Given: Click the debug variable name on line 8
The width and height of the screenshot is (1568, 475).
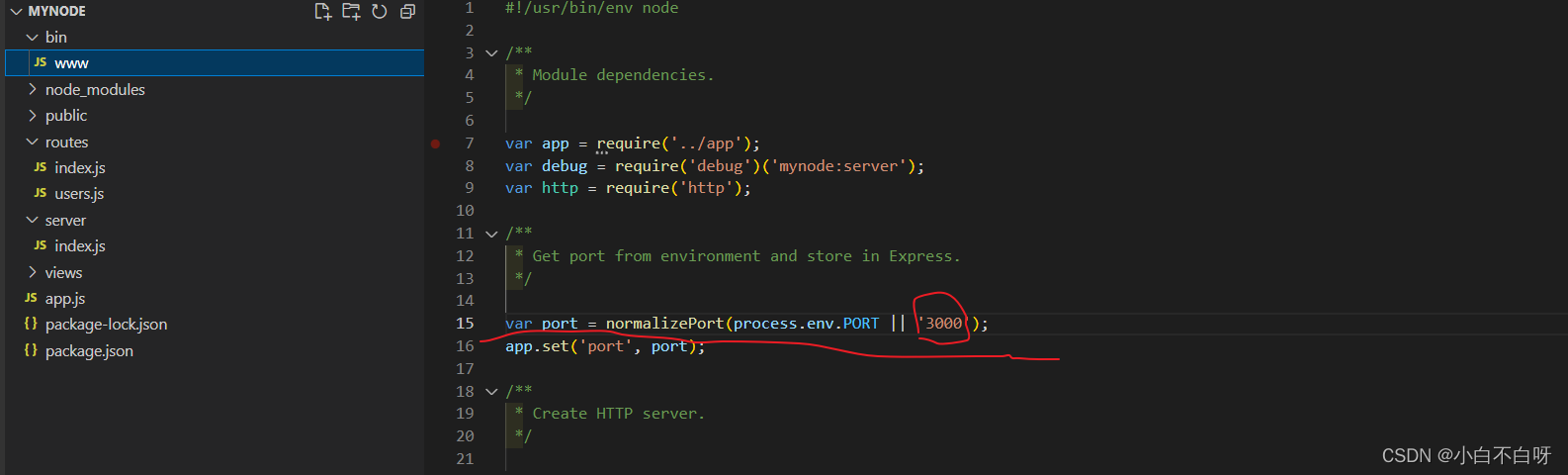Looking at the screenshot, I should point(565,166).
